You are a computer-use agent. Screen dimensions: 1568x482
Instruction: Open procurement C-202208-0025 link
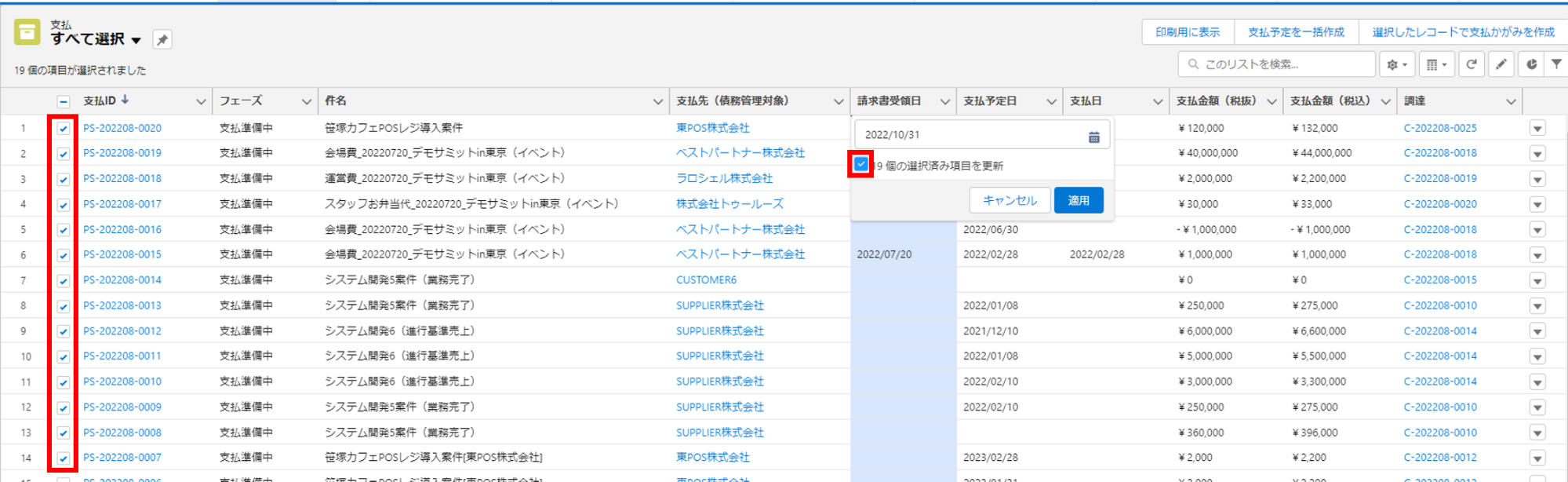(x=1440, y=128)
